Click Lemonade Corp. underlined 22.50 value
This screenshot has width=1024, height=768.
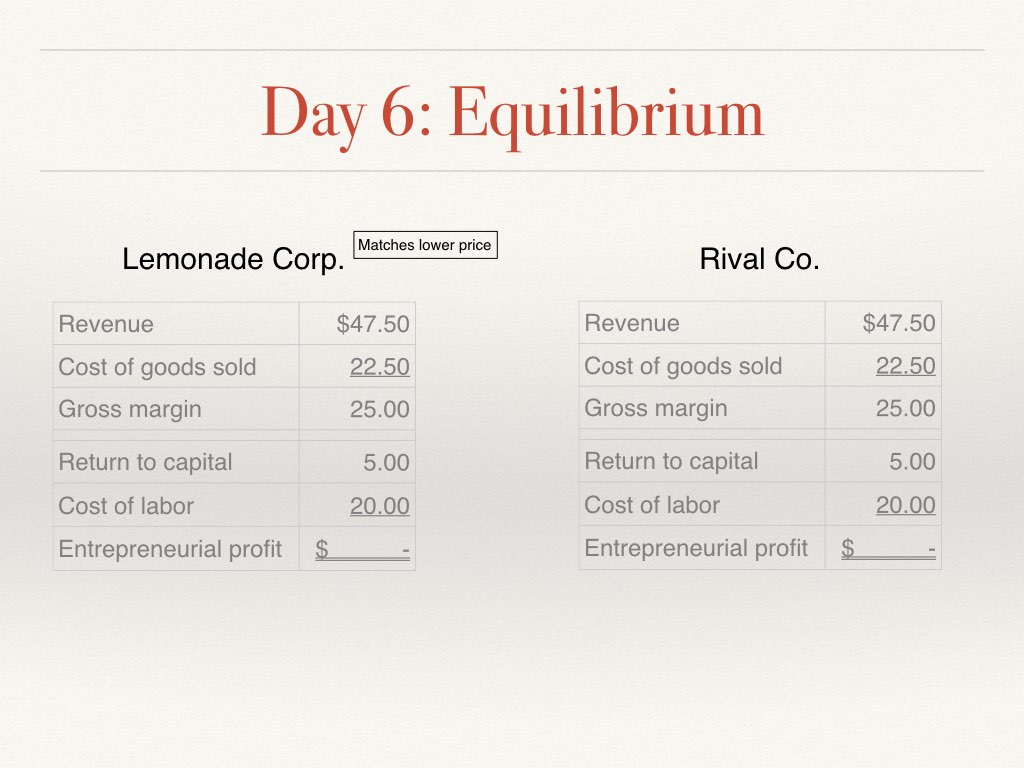point(379,367)
